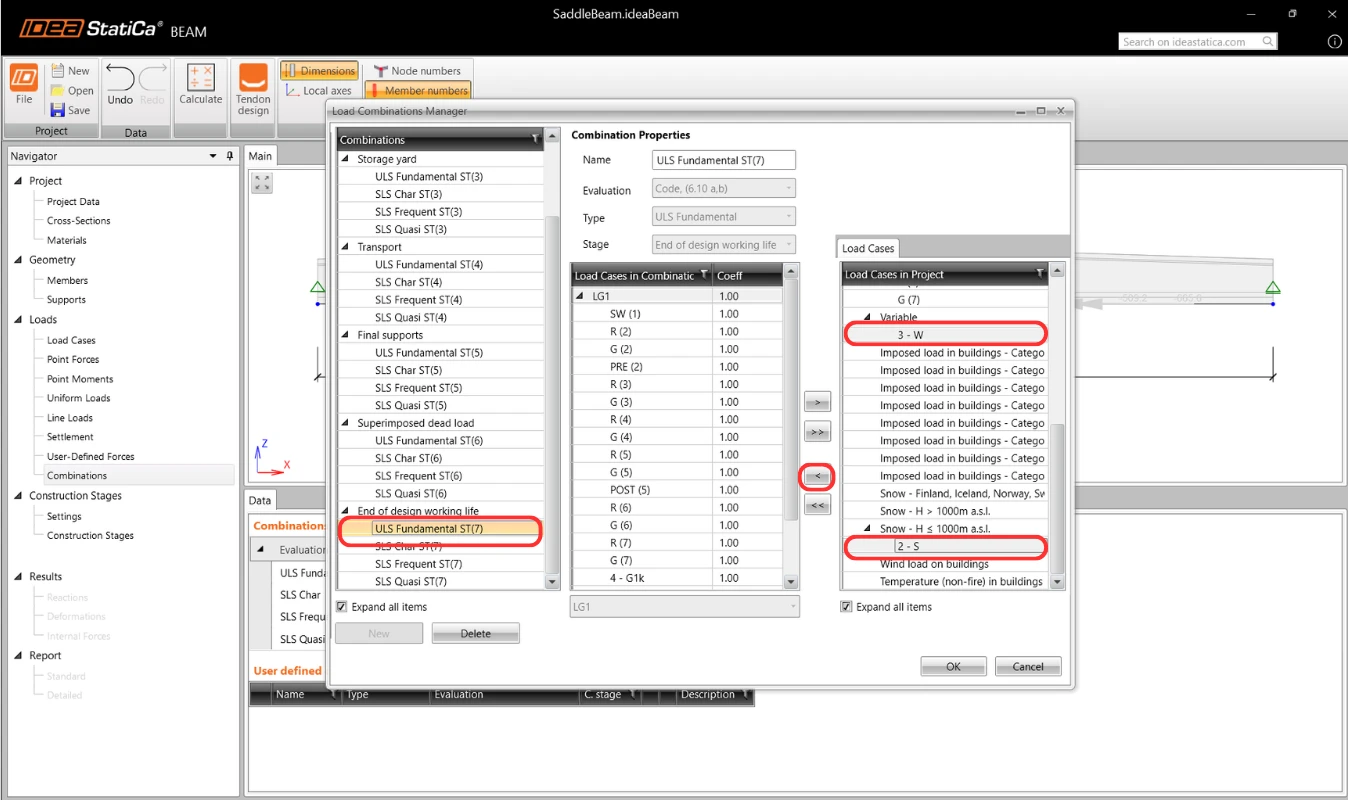
Task: Remove load case with < button
Action: tap(817, 476)
